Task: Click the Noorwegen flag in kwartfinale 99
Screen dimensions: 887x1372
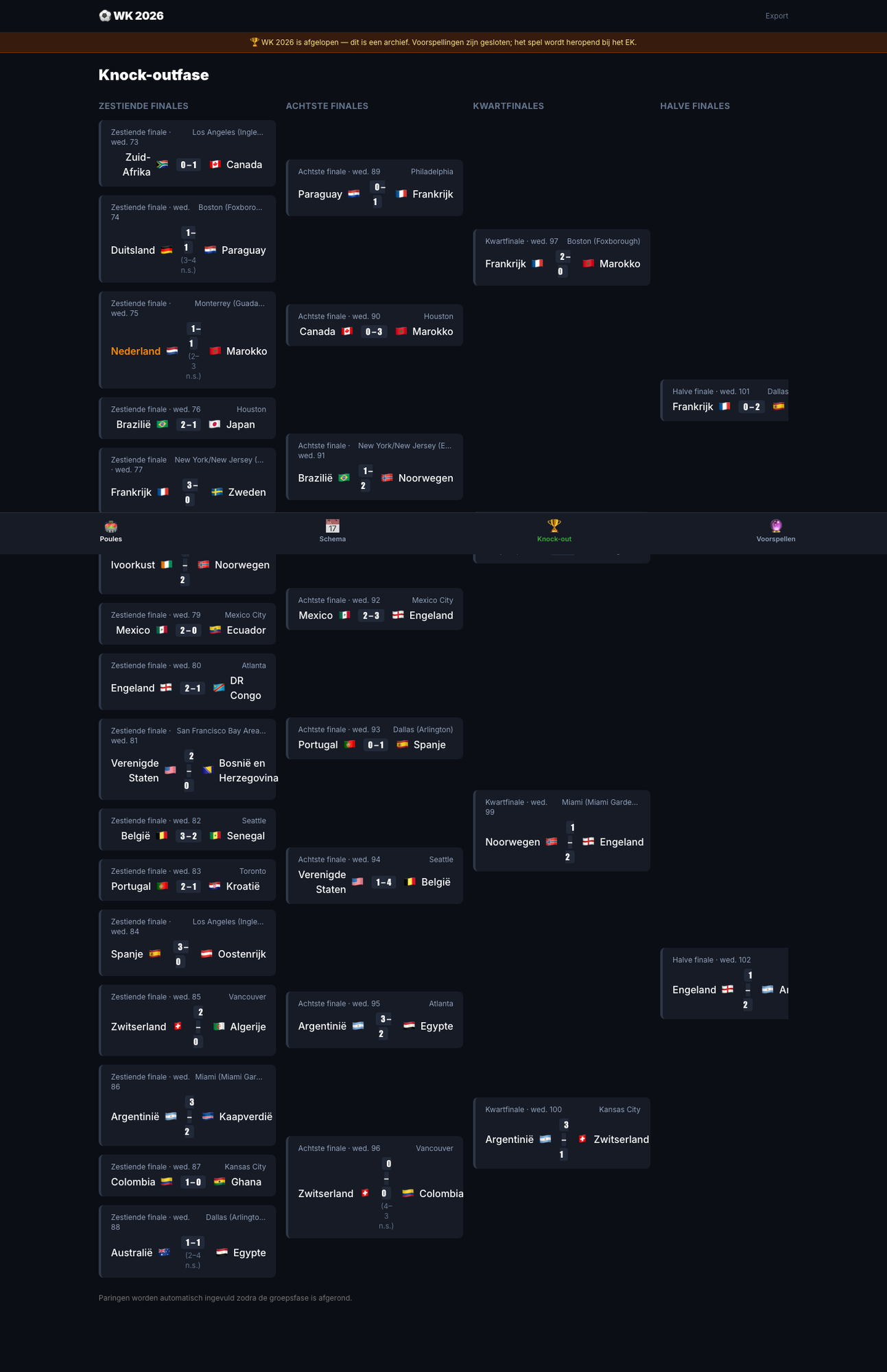Action: [x=552, y=842]
